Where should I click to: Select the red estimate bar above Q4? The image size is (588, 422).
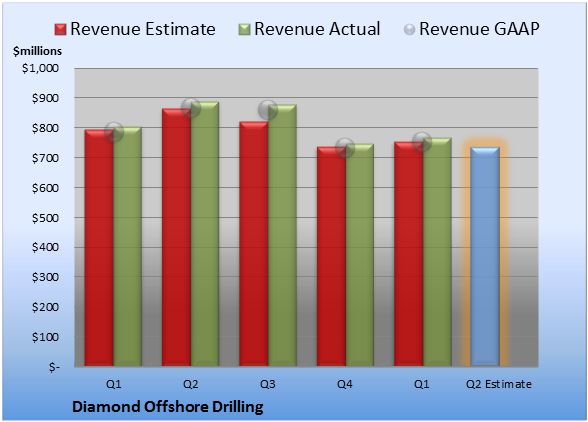(331, 257)
